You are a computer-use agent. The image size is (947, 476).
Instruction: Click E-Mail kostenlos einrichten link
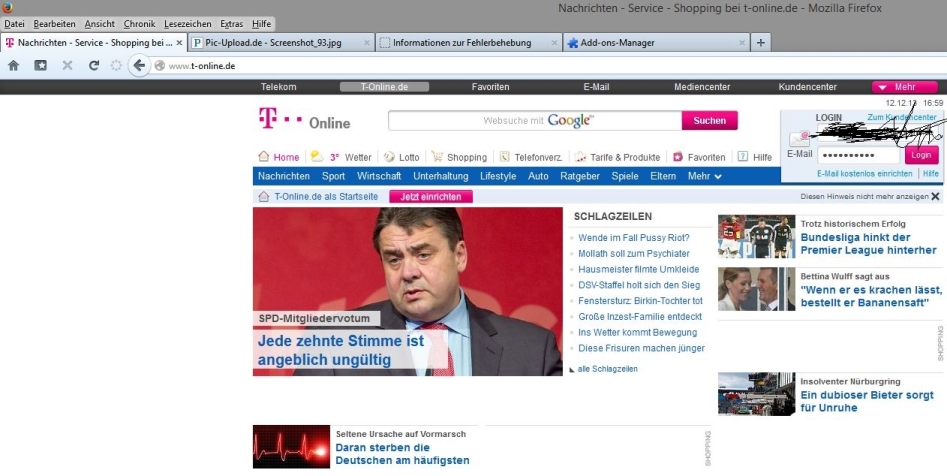click(865, 173)
